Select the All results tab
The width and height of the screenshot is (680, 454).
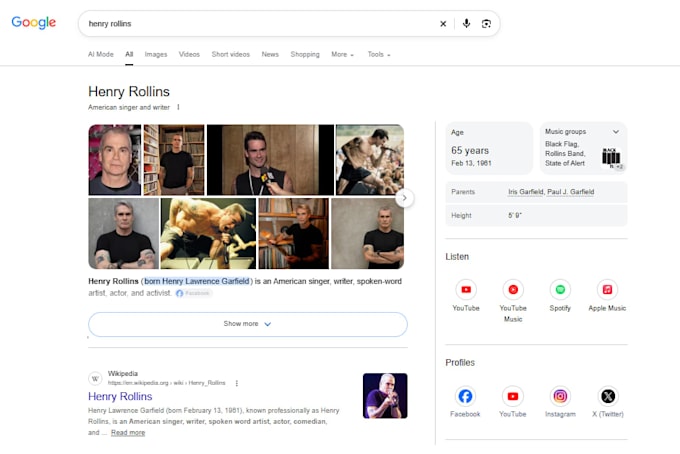[x=129, y=55]
